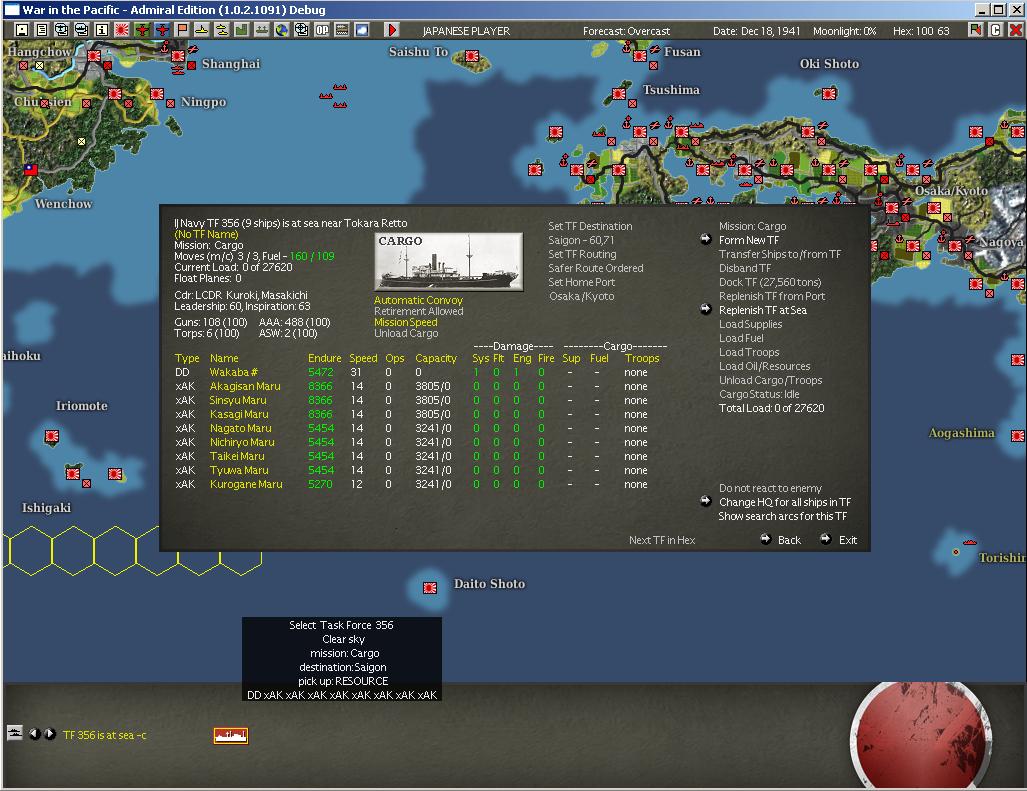Click the Daito Shoto base icon on map
Image resolution: width=1027 pixels, height=791 pixels.
click(430, 588)
